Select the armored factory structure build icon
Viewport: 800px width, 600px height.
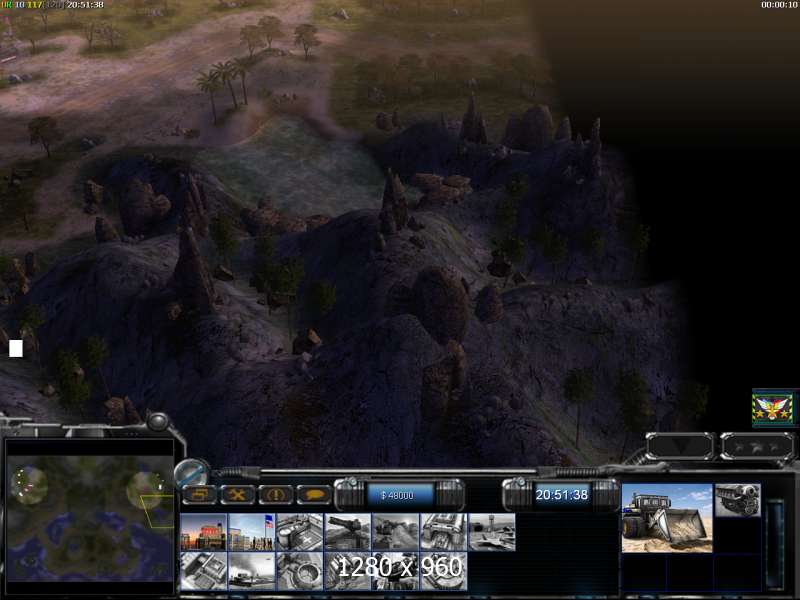pyautogui.click(x=443, y=532)
